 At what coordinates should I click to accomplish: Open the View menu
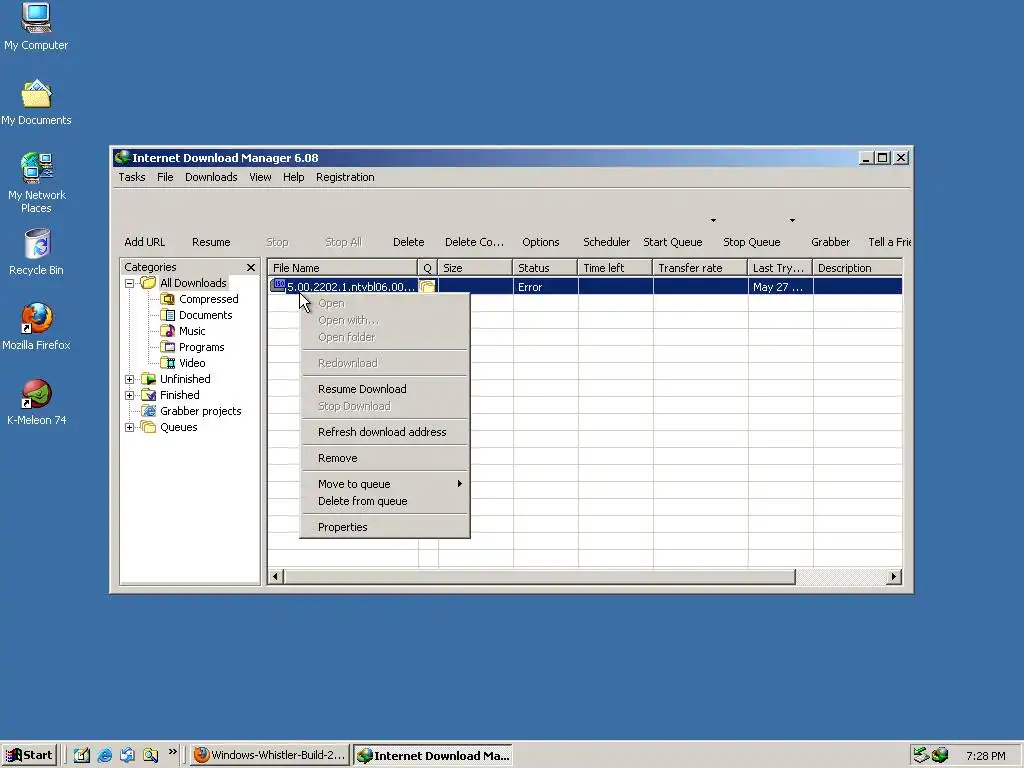(x=260, y=177)
